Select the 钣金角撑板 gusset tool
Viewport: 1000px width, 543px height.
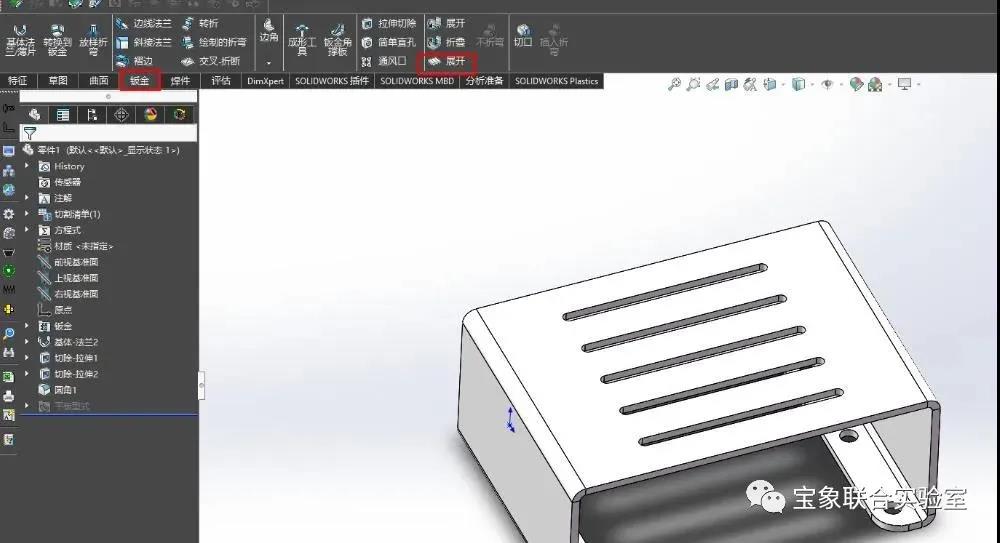click(x=337, y=40)
